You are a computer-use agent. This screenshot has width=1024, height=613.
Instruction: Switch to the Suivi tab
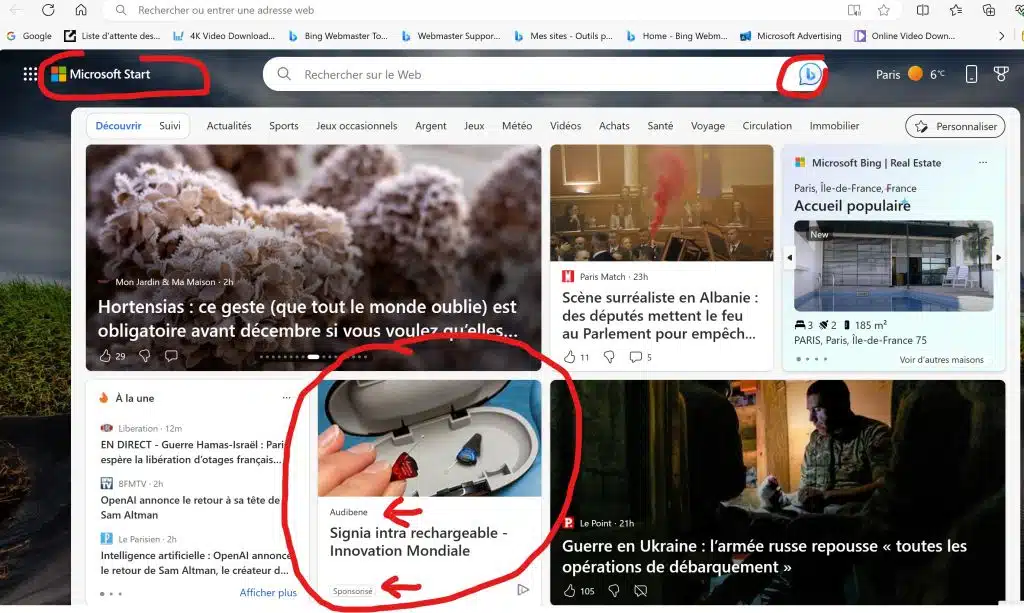pos(170,126)
